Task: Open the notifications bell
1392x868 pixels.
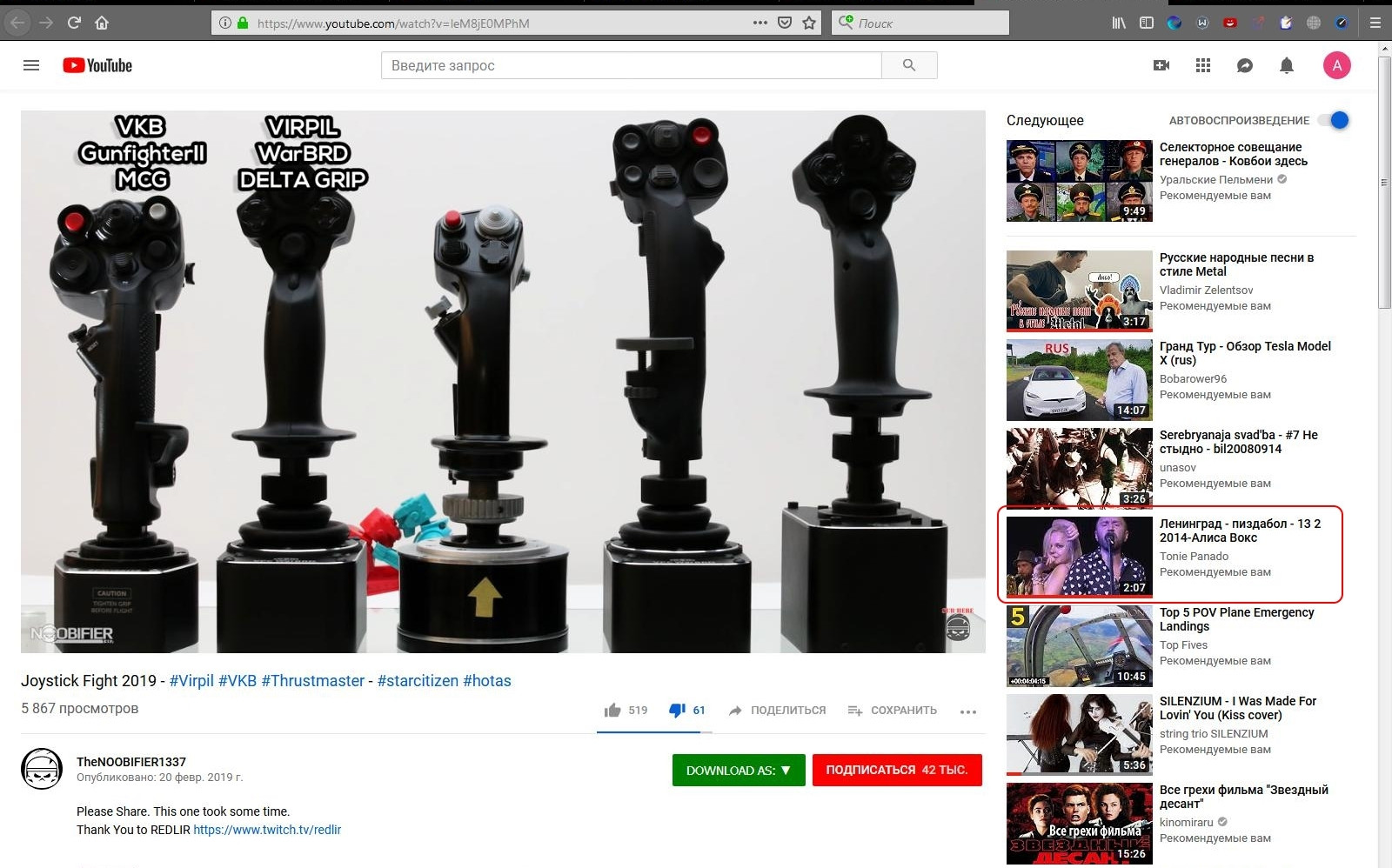Action: tap(1287, 65)
